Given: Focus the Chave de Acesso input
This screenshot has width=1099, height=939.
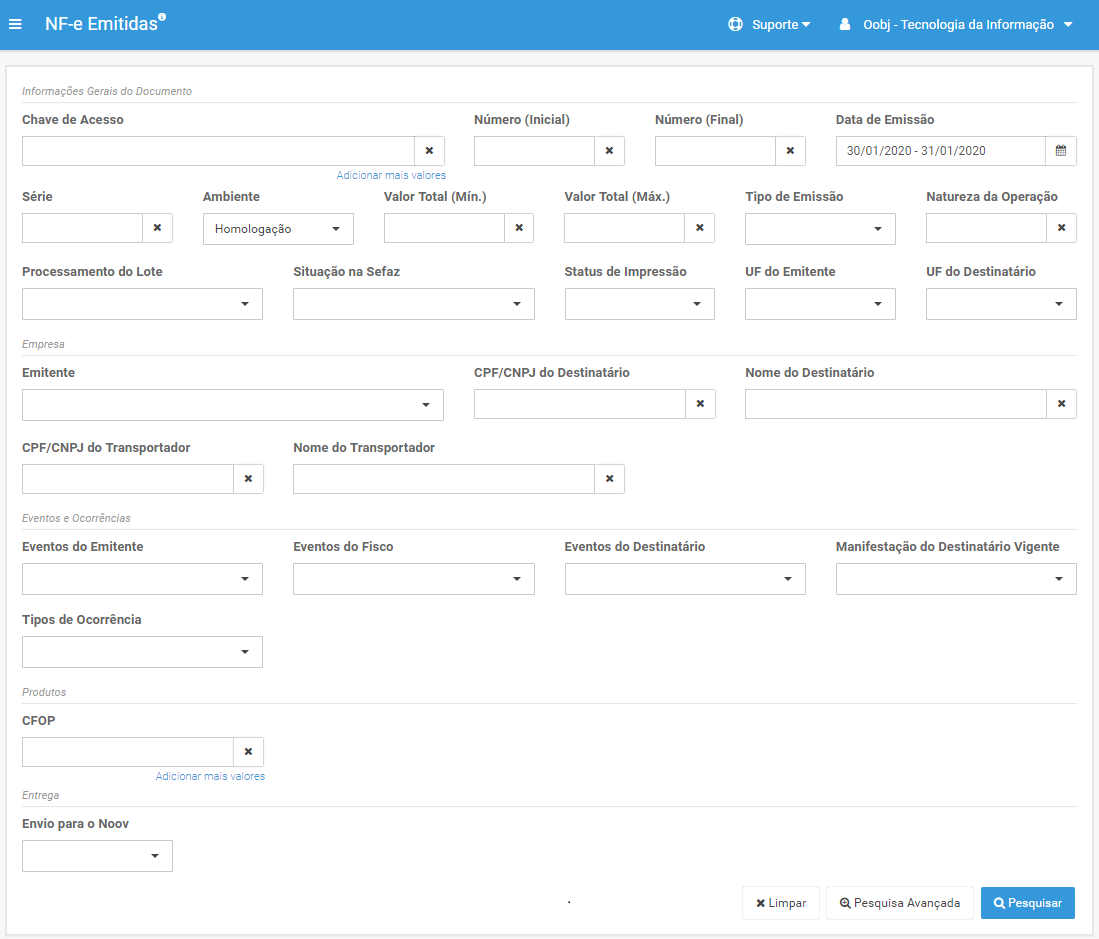Looking at the screenshot, I should (x=219, y=151).
